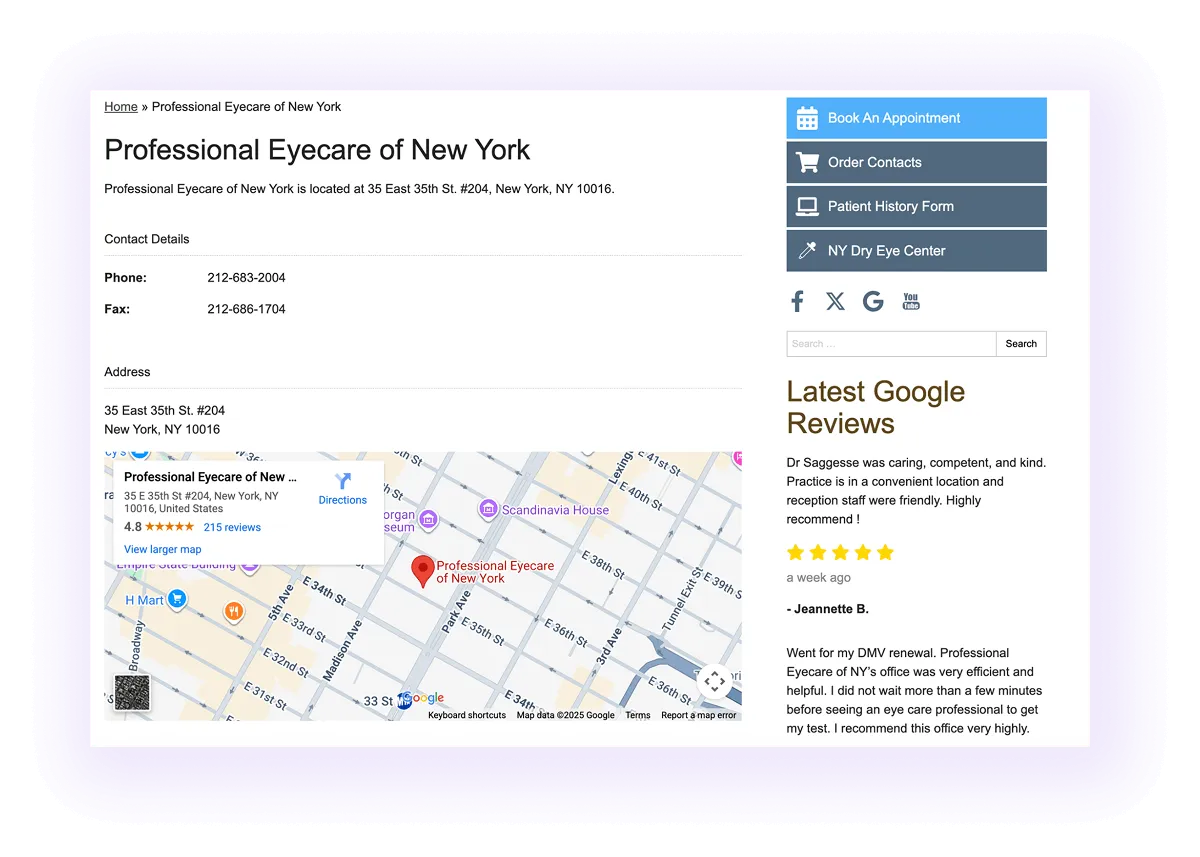Open the Facebook icon in the sidebar
Viewport: 1200px width, 857px height.
click(x=797, y=300)
